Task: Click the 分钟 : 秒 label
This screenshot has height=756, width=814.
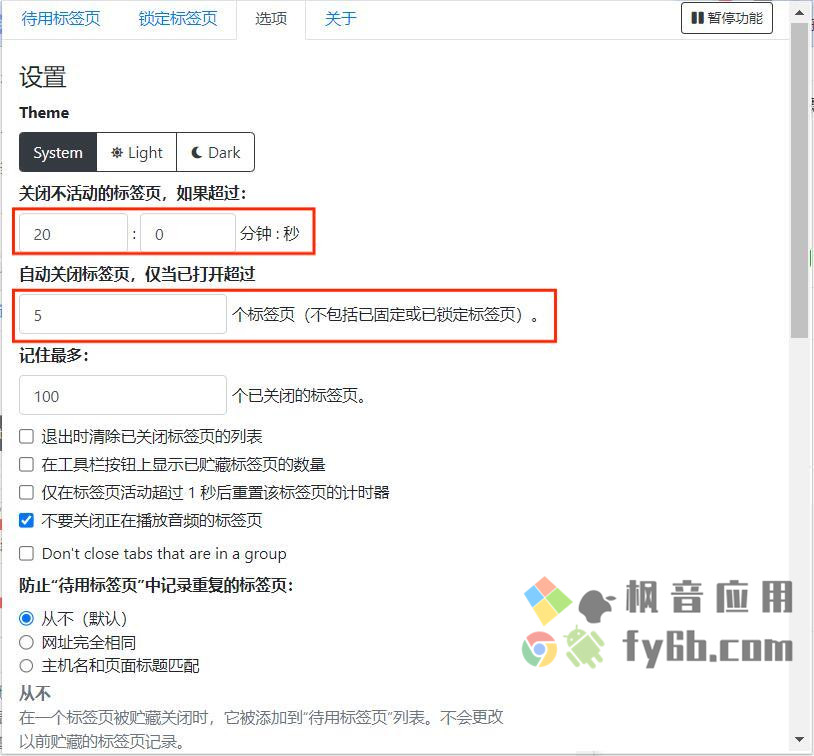Action: [269, 234]
